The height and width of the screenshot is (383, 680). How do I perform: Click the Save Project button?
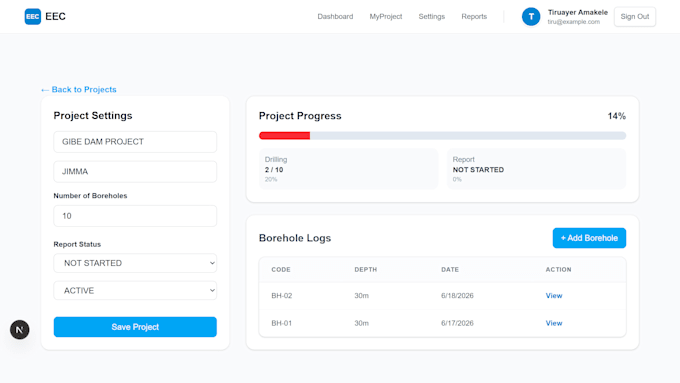click(x=135, y=327)
